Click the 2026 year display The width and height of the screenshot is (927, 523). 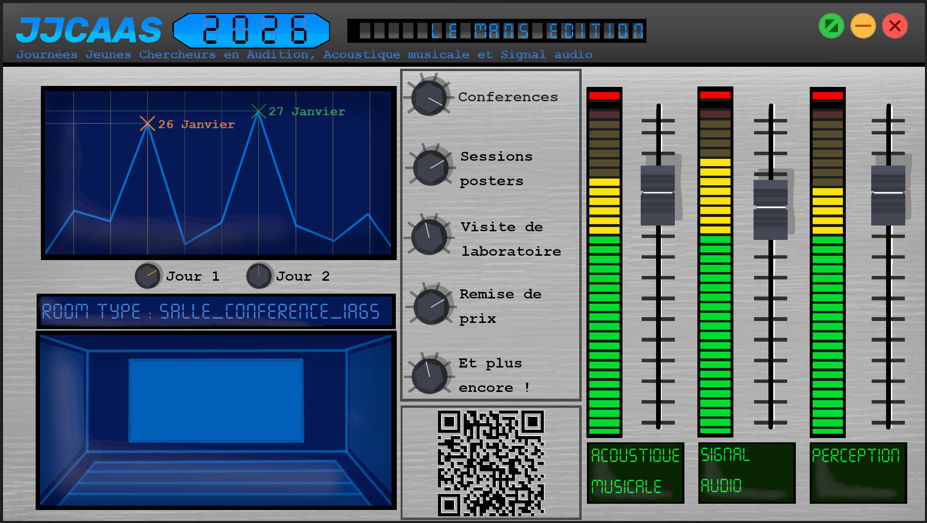tap(251, 30)
